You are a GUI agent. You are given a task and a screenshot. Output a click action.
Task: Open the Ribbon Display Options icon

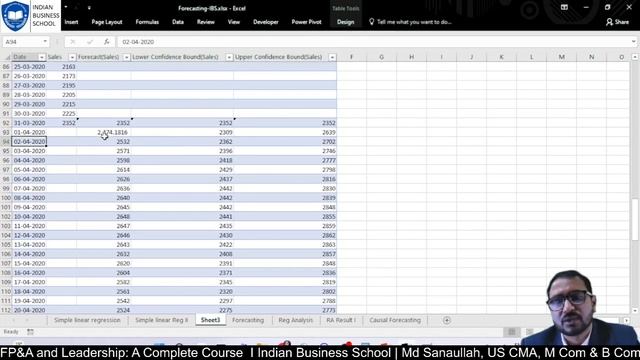[x=564, y=7]
